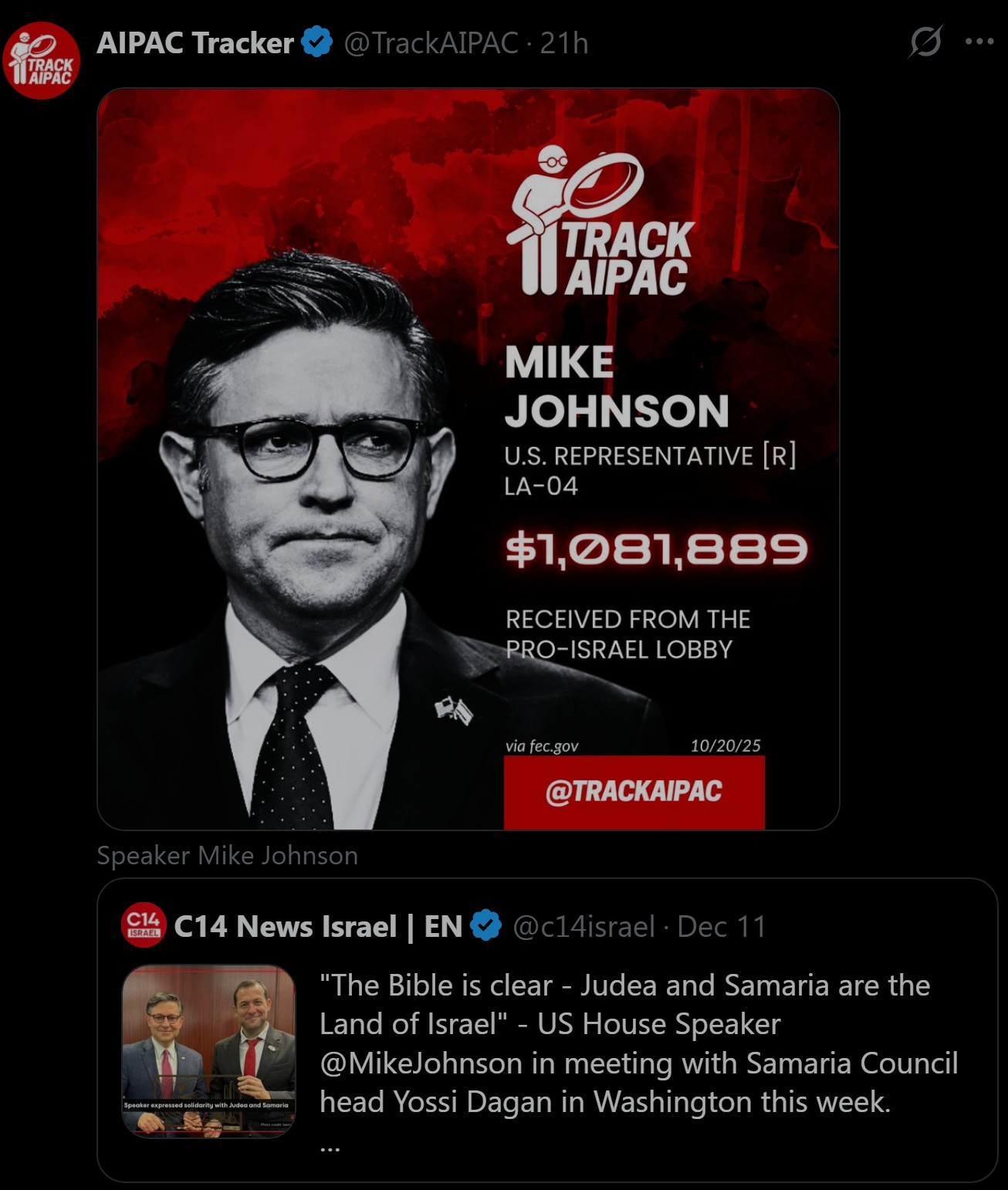Click the Grok explain-post icon
This screenshot has width=1008, height=1190.
point(925,42)
